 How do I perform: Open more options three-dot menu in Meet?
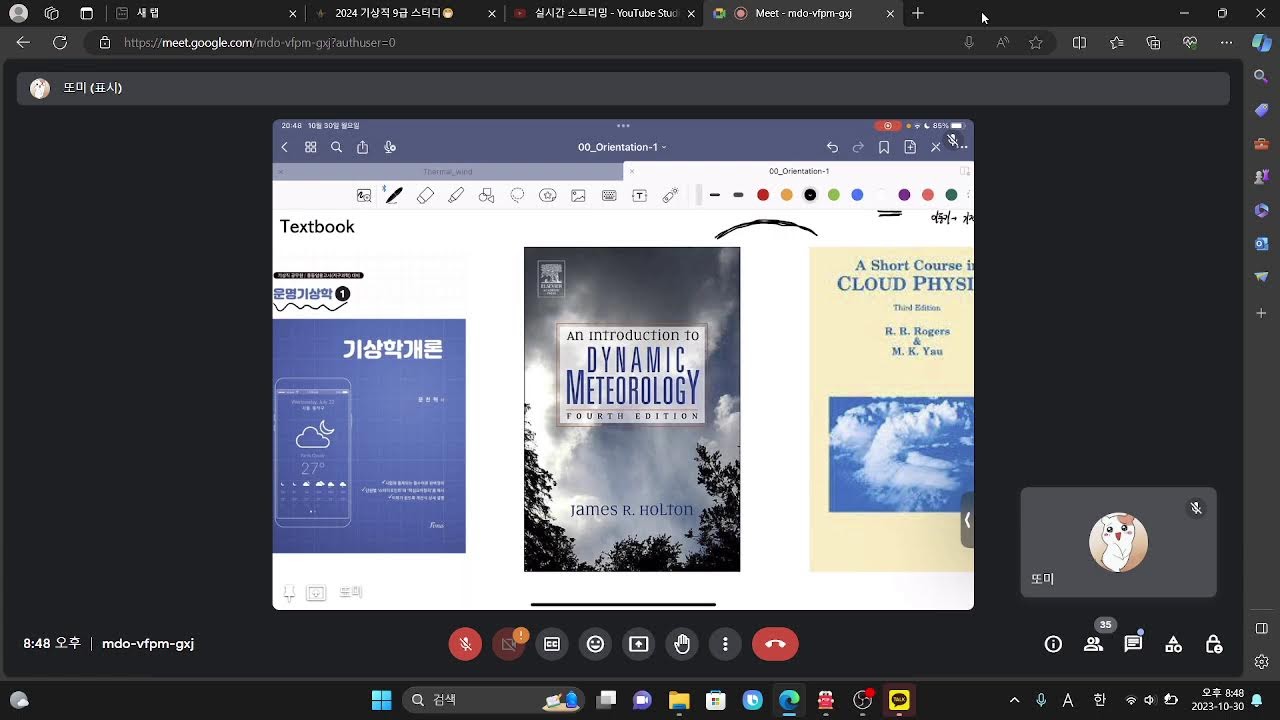725,644
